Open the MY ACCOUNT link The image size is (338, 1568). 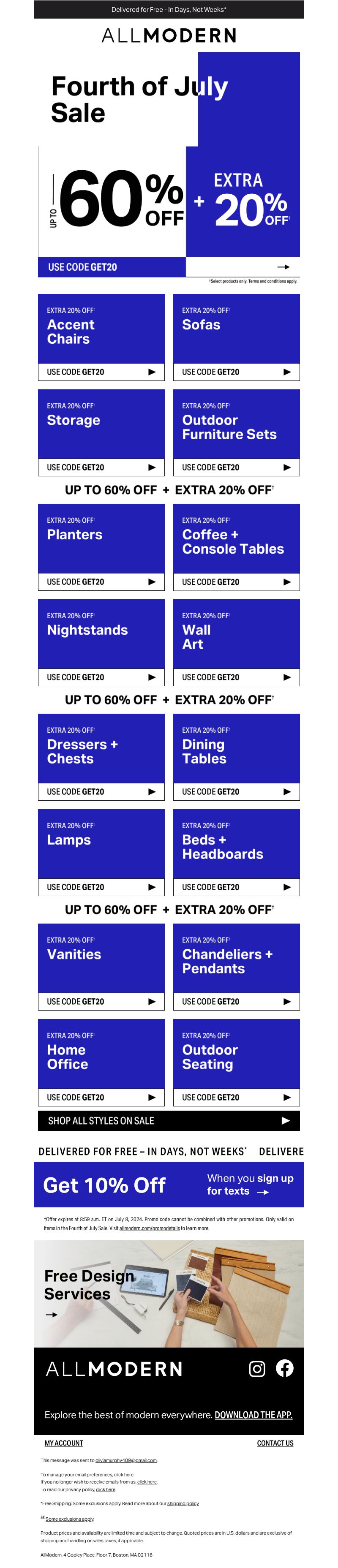coord(64,1443)
